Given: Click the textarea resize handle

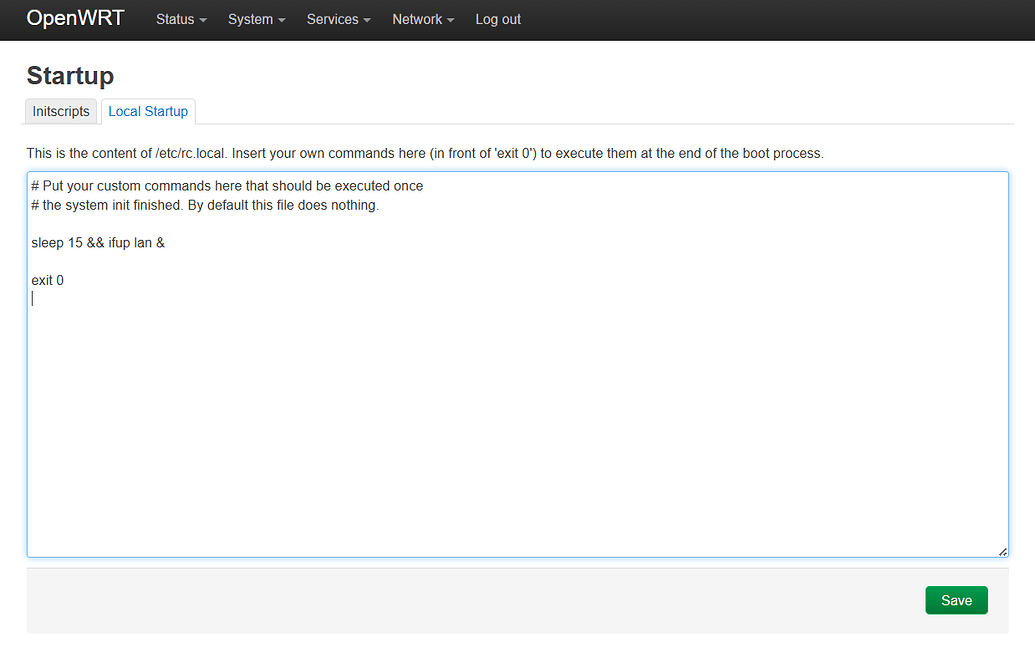Looking at the screenshot, I should click(1003, 549).
